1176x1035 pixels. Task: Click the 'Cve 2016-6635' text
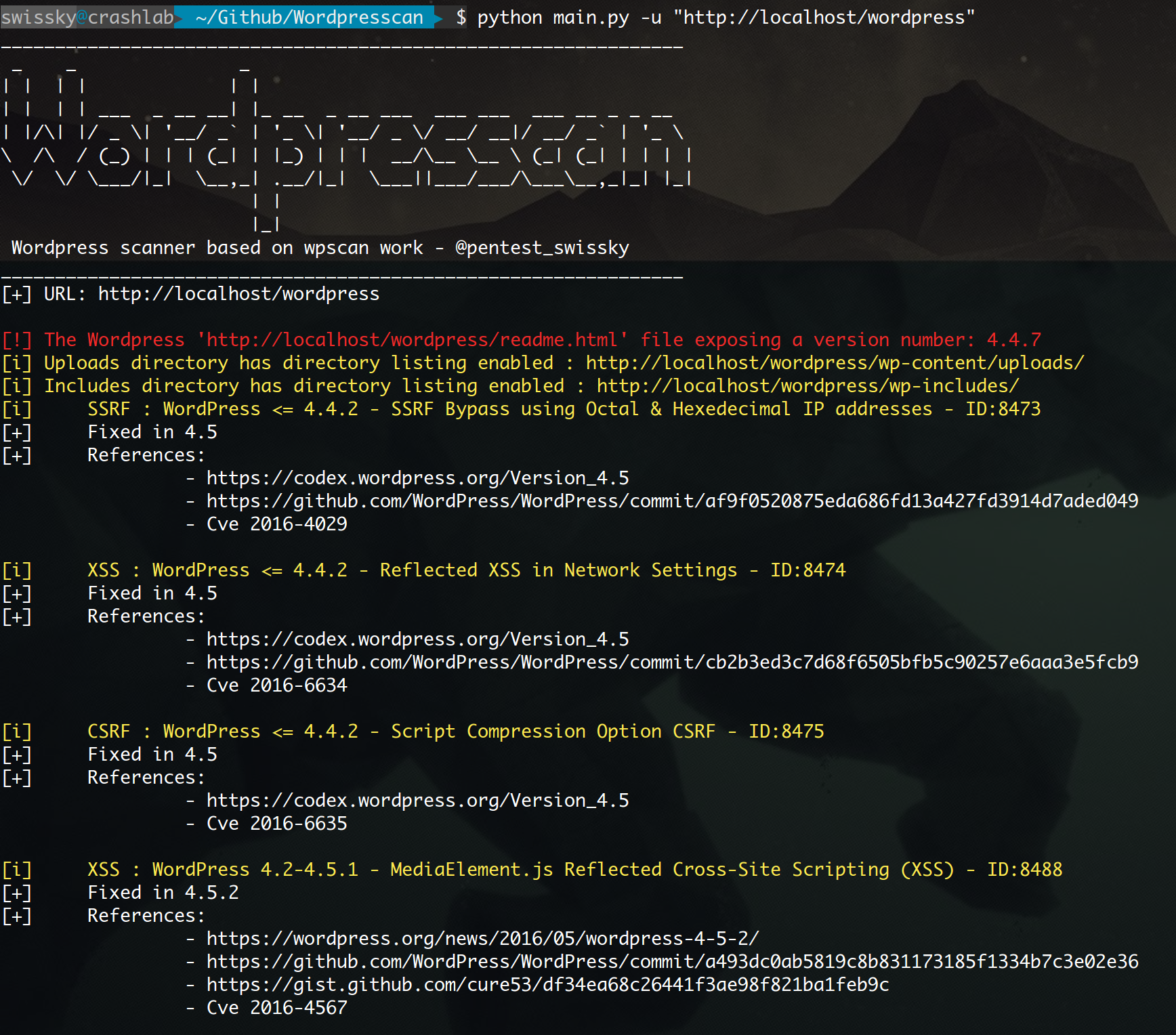click(x=276, y=824)
